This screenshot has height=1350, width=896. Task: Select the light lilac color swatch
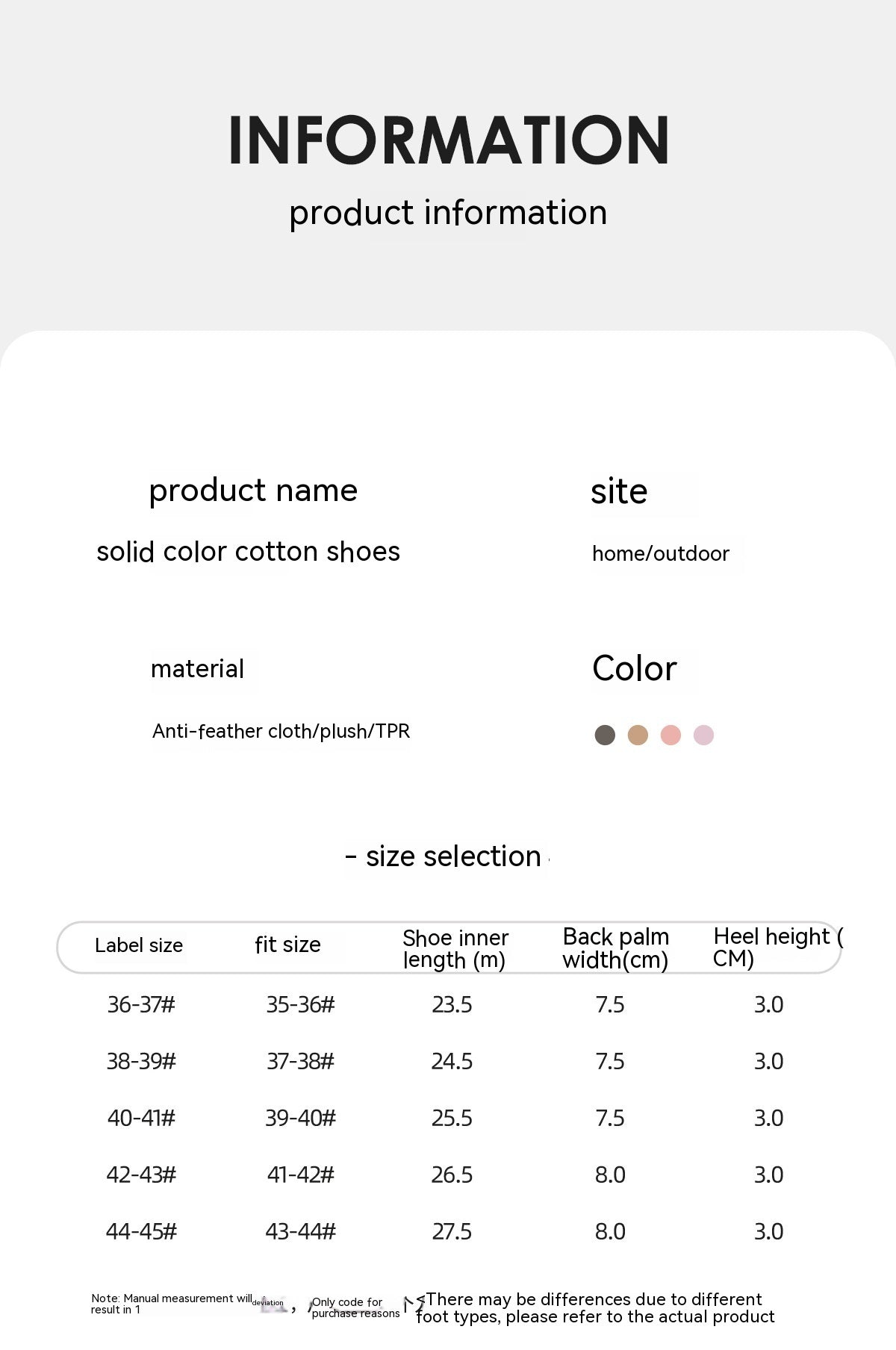click(703, 735)
